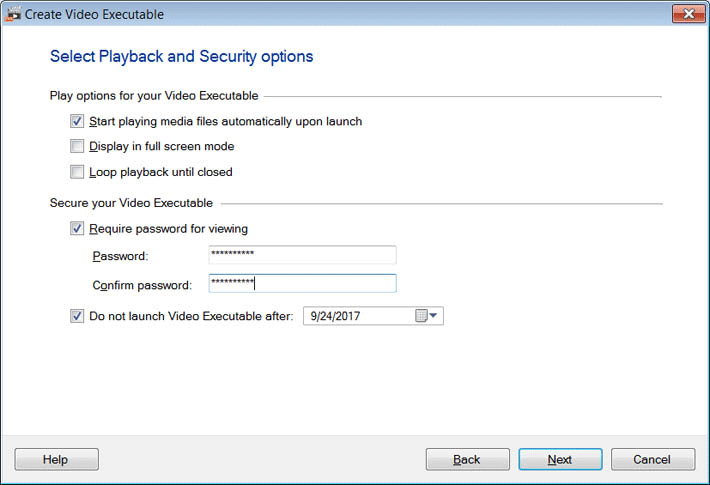Uncheck Do not launch Video Executable after
The width and height of the screenshot is (710, 485).
click(x=78, y=316)
